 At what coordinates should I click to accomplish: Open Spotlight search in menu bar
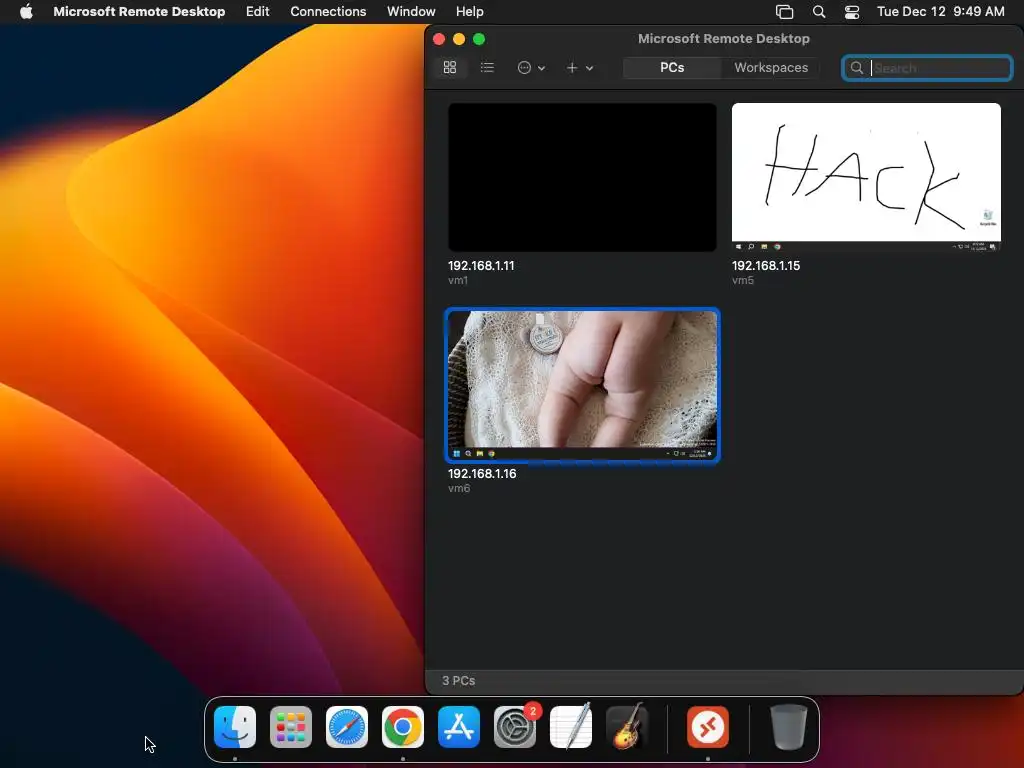[x=818, y=12]
